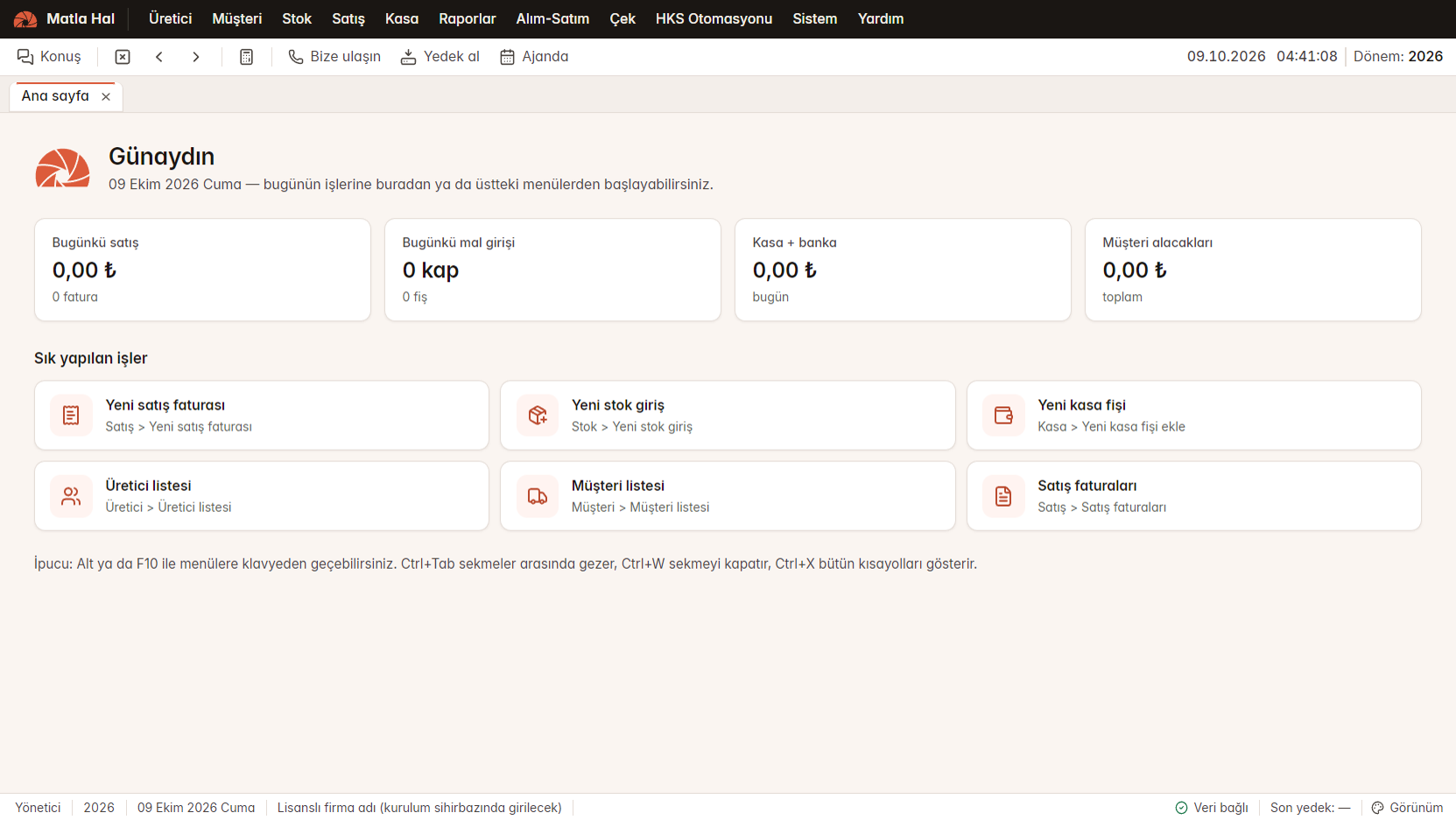Screen dimensions: 1456x820
Task: Click the Bize ulaşın phone button
Action: pos(334,57)
